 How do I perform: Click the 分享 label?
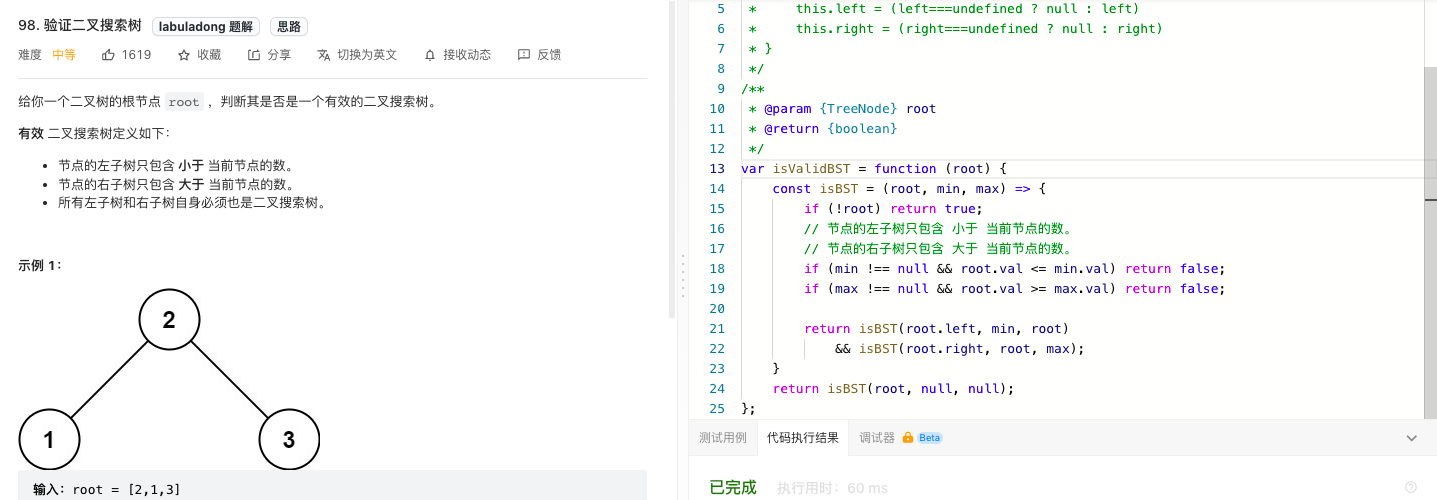[280, 55]
